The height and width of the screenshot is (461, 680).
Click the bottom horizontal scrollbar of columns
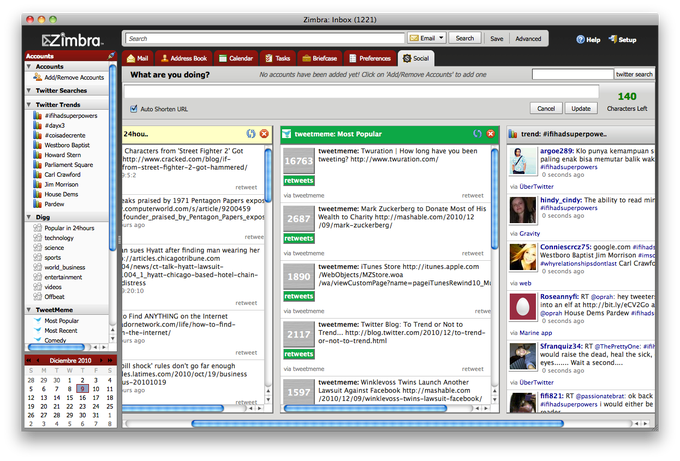coord(377,423)
